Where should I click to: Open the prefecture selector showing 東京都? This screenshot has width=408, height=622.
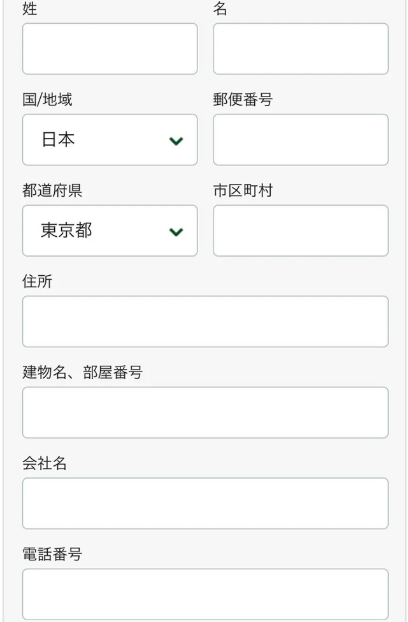[110, 230]
